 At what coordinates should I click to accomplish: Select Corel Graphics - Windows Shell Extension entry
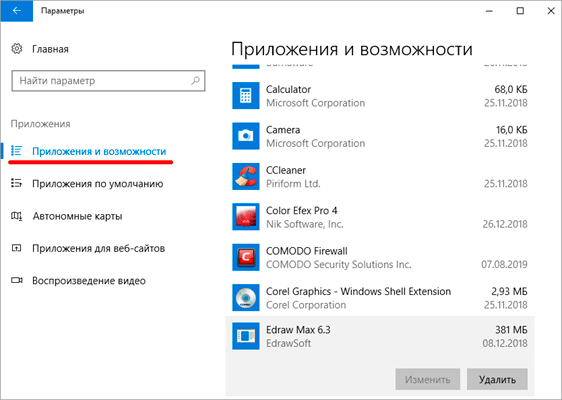[x=380, y=298]
